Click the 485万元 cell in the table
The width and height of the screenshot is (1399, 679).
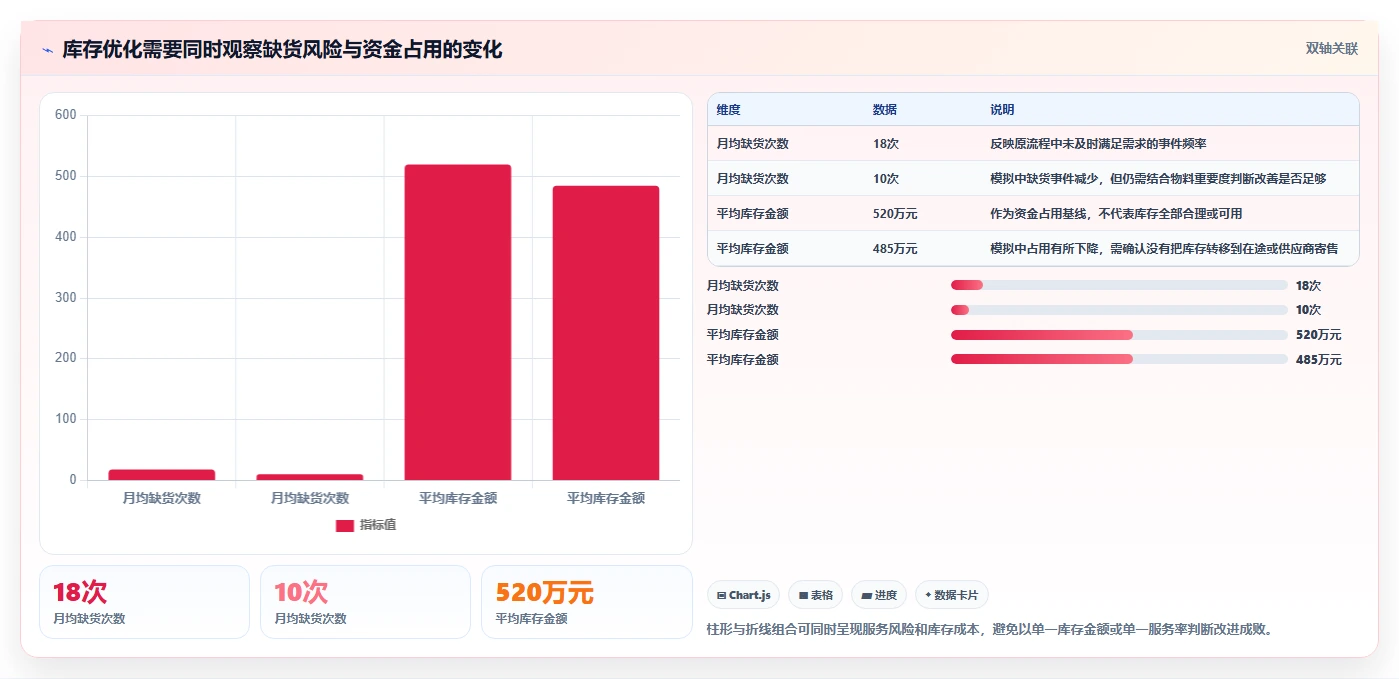tap(895, 249)
